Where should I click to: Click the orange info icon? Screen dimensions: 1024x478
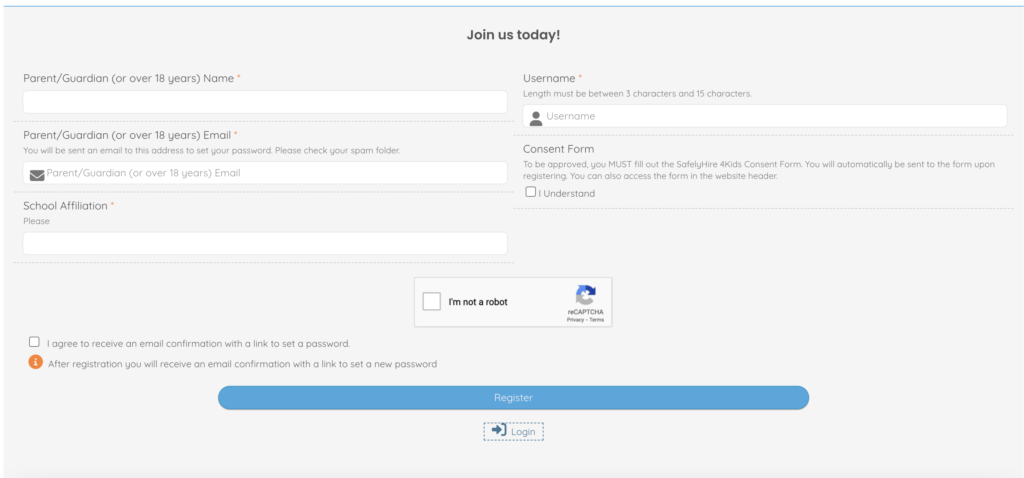[36, 362]
